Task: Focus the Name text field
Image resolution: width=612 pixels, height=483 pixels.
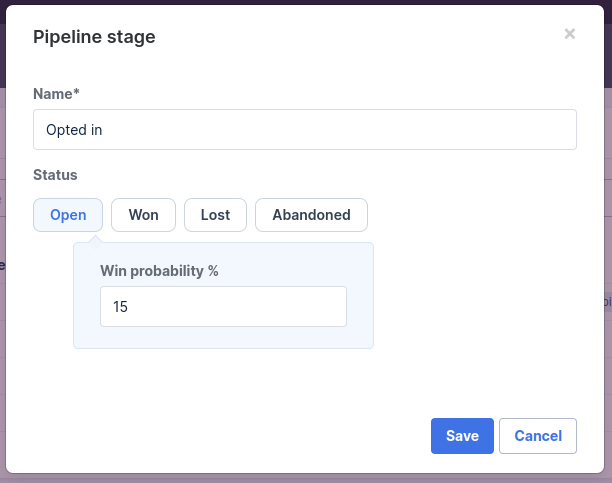Action: pos(305,130)
